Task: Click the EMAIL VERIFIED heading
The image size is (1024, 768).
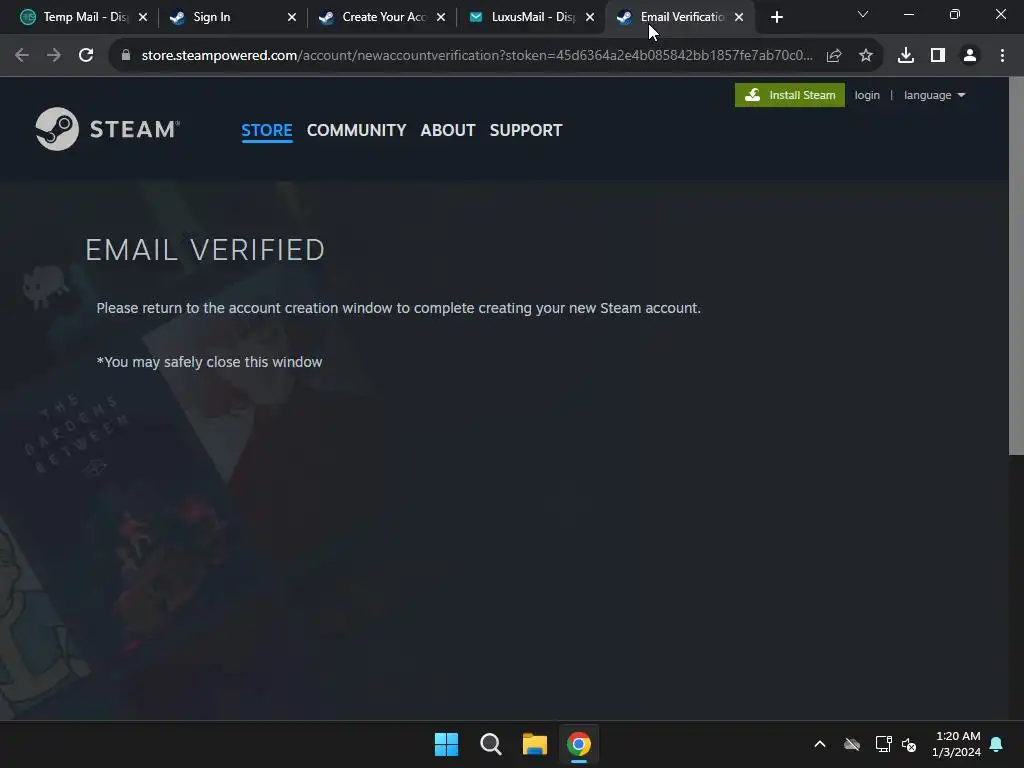Action: click(x=205, y=250)
